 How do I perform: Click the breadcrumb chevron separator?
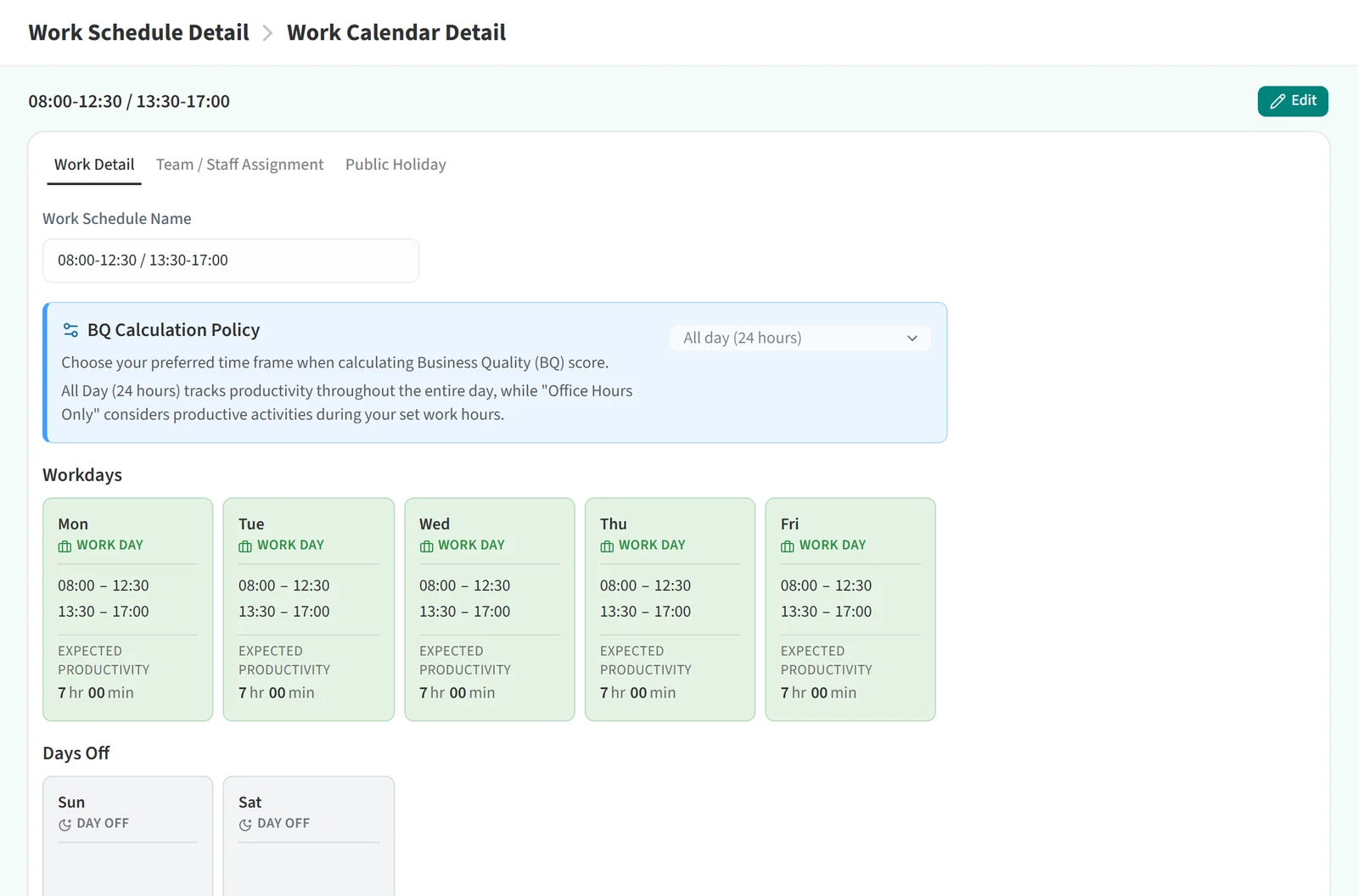[x=267, y=33]
